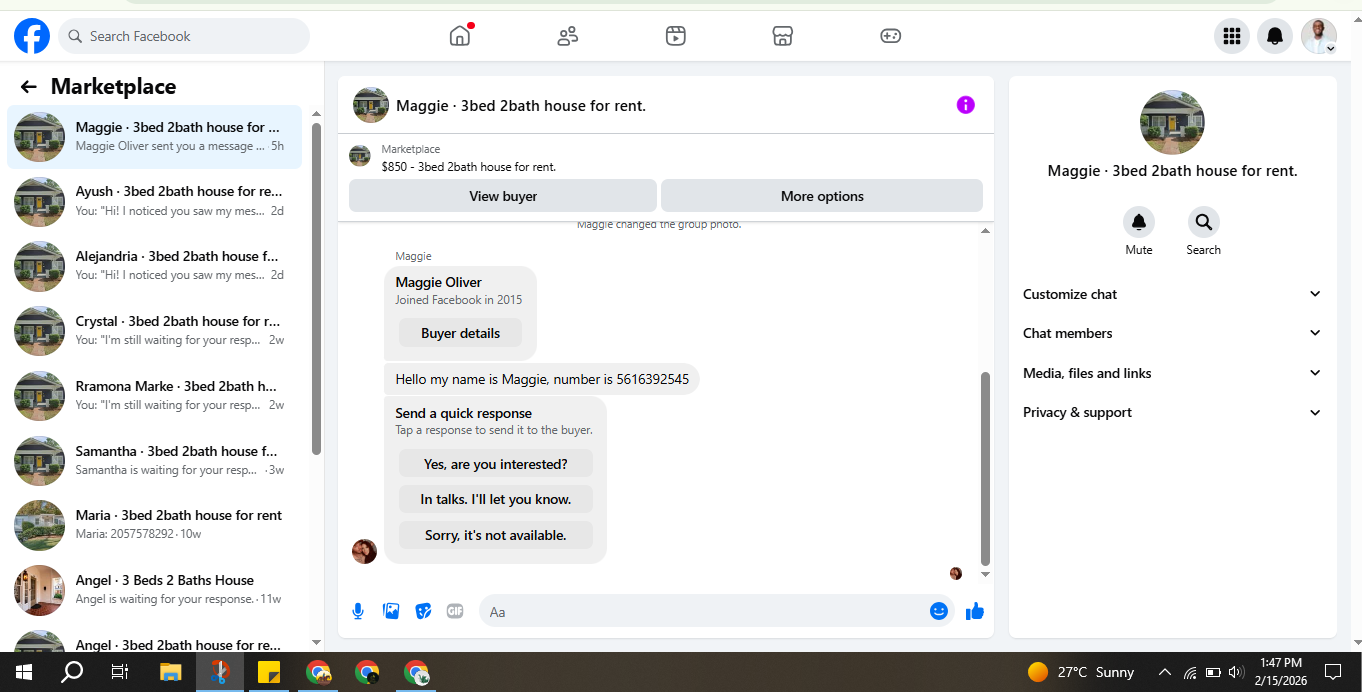Click the back arrow beside Marketplace

28,87
